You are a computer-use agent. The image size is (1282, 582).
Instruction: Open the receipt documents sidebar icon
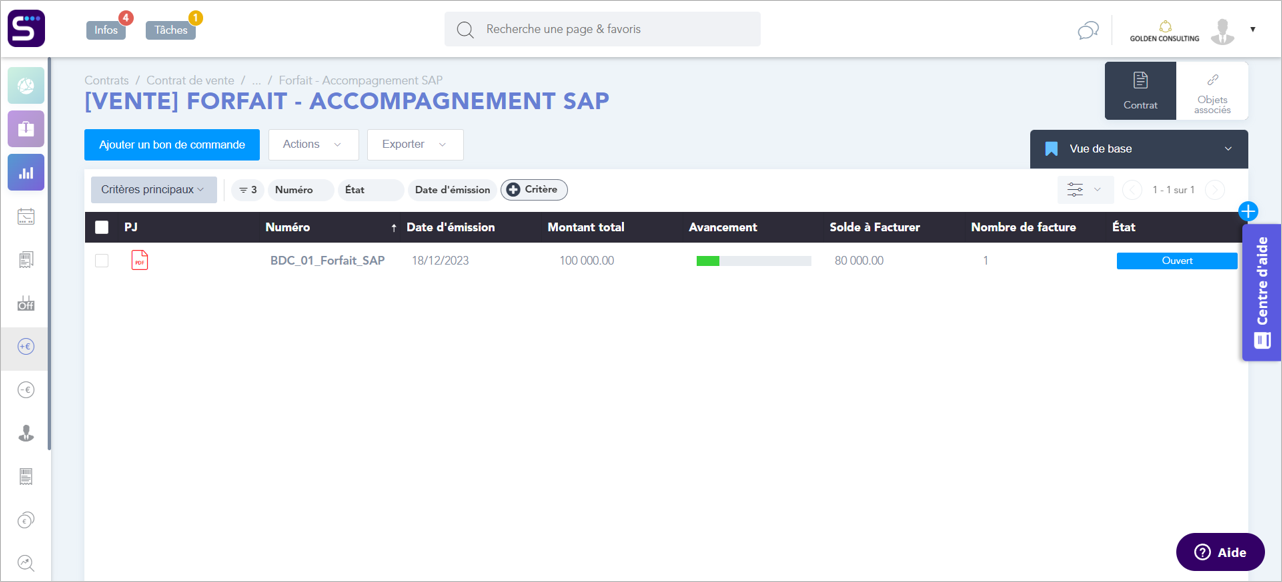click(26, 260)
